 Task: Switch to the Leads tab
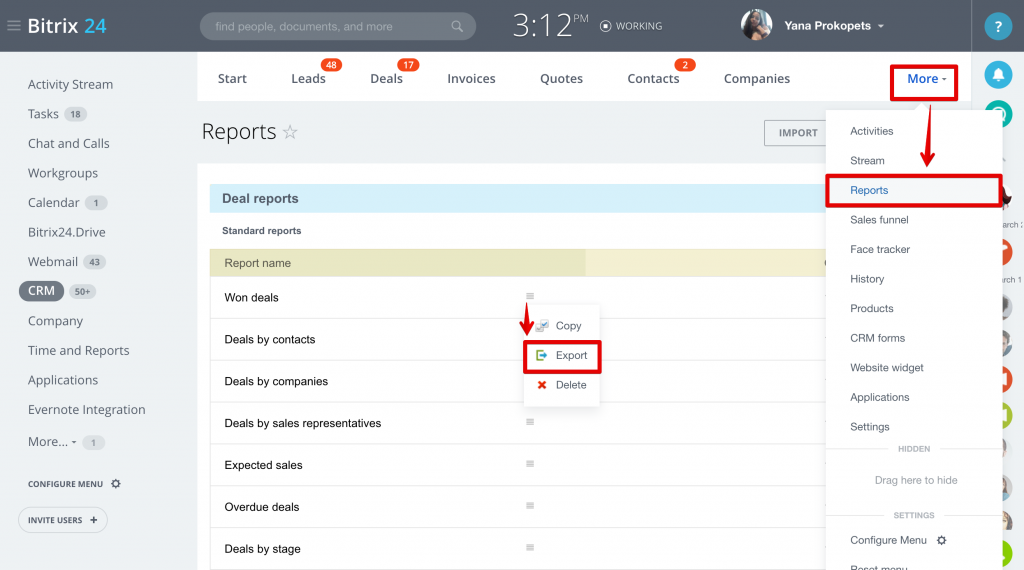[308, 79]
